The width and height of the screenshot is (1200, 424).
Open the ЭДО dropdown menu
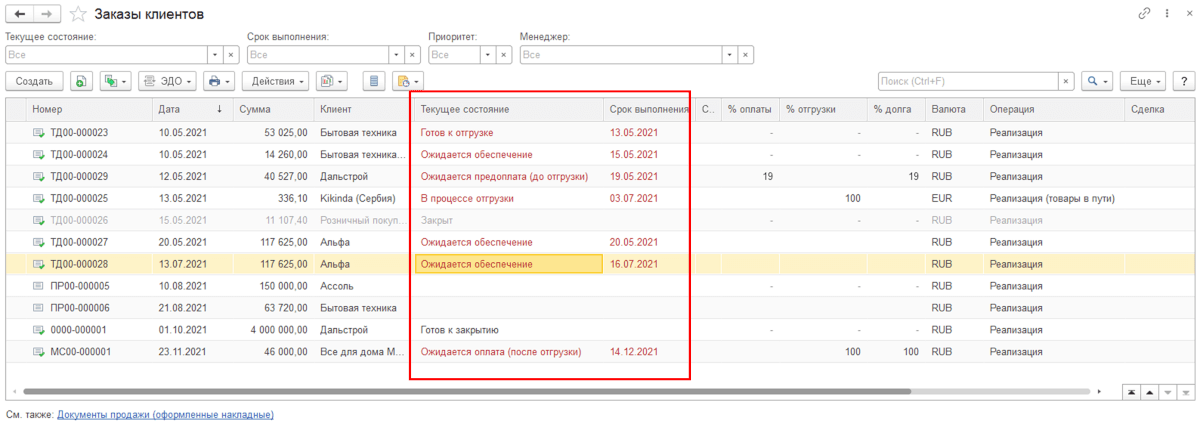[x=167, y=81]
